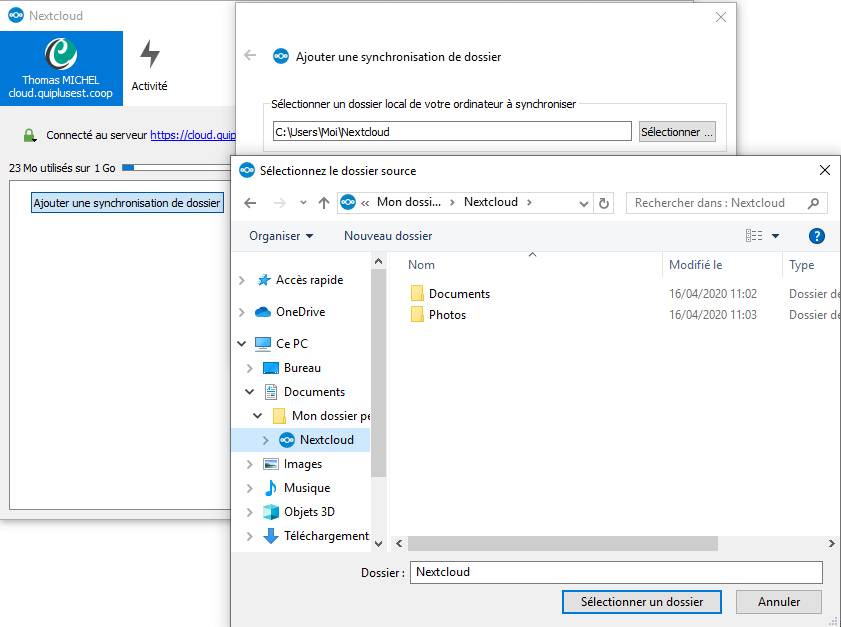
Task: Click the green padlock connection icon
Action: [29, 135]
